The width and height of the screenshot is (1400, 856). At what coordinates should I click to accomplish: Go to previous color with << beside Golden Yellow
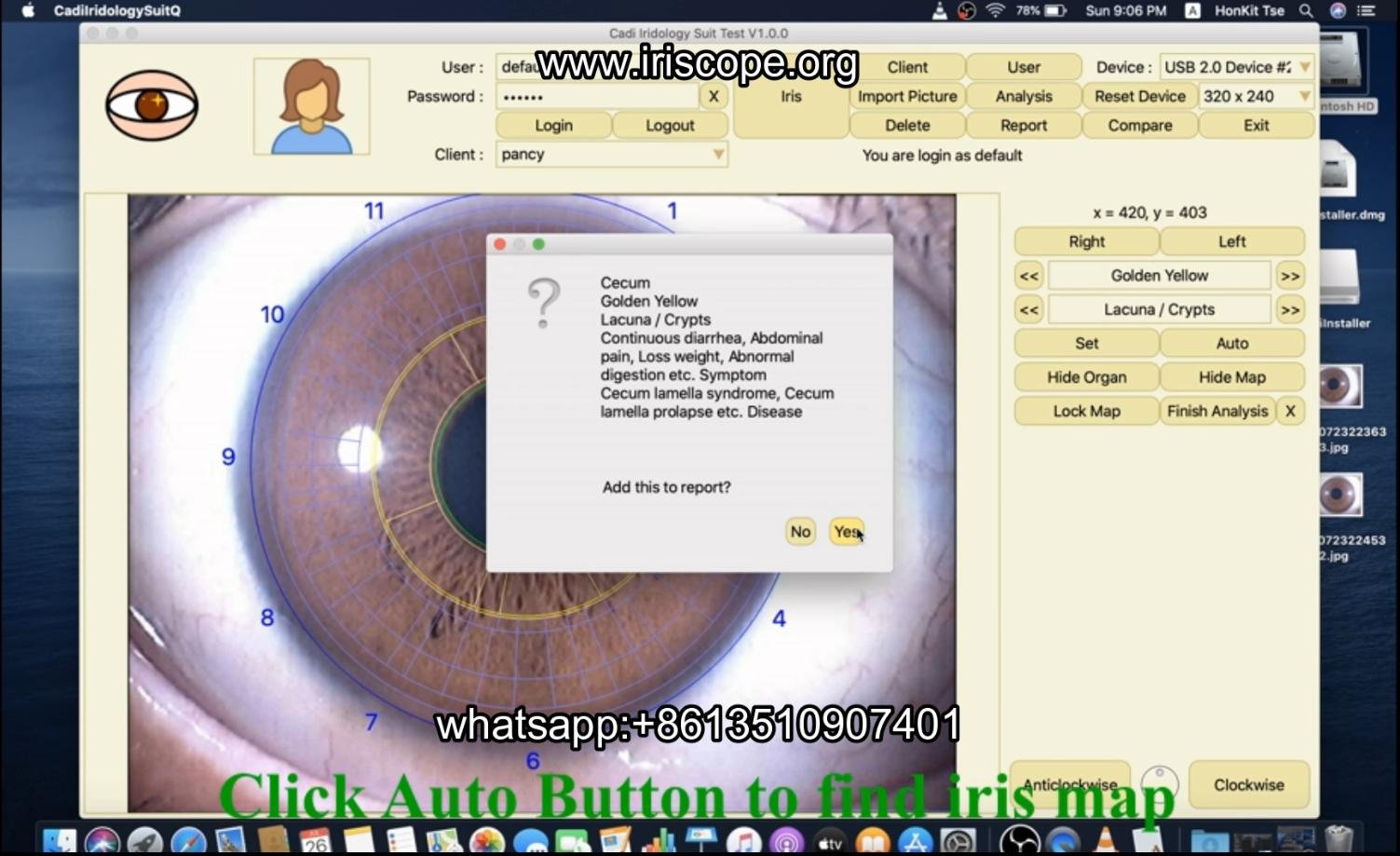pos(1028,276)
